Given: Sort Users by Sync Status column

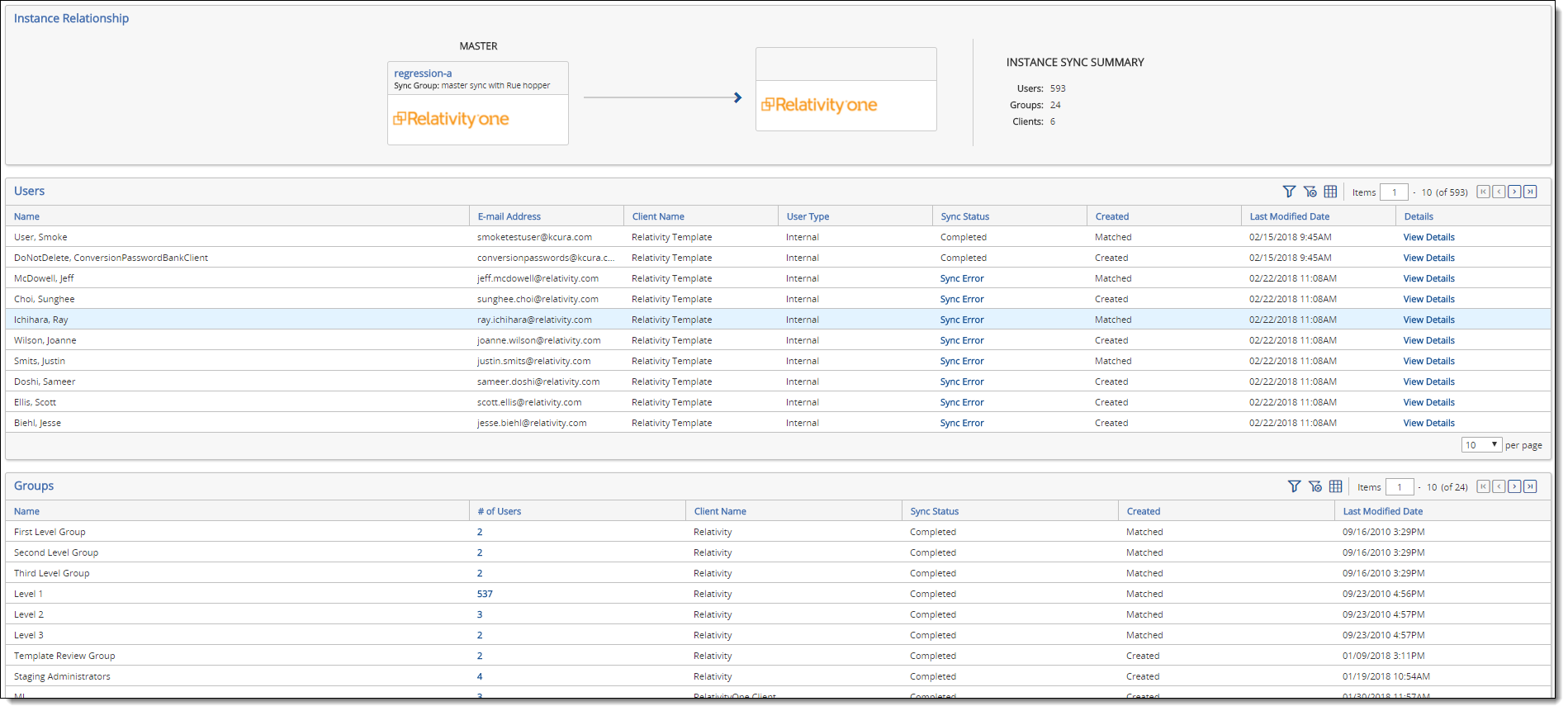Looking at the screenshot, I should pos(964,216).
